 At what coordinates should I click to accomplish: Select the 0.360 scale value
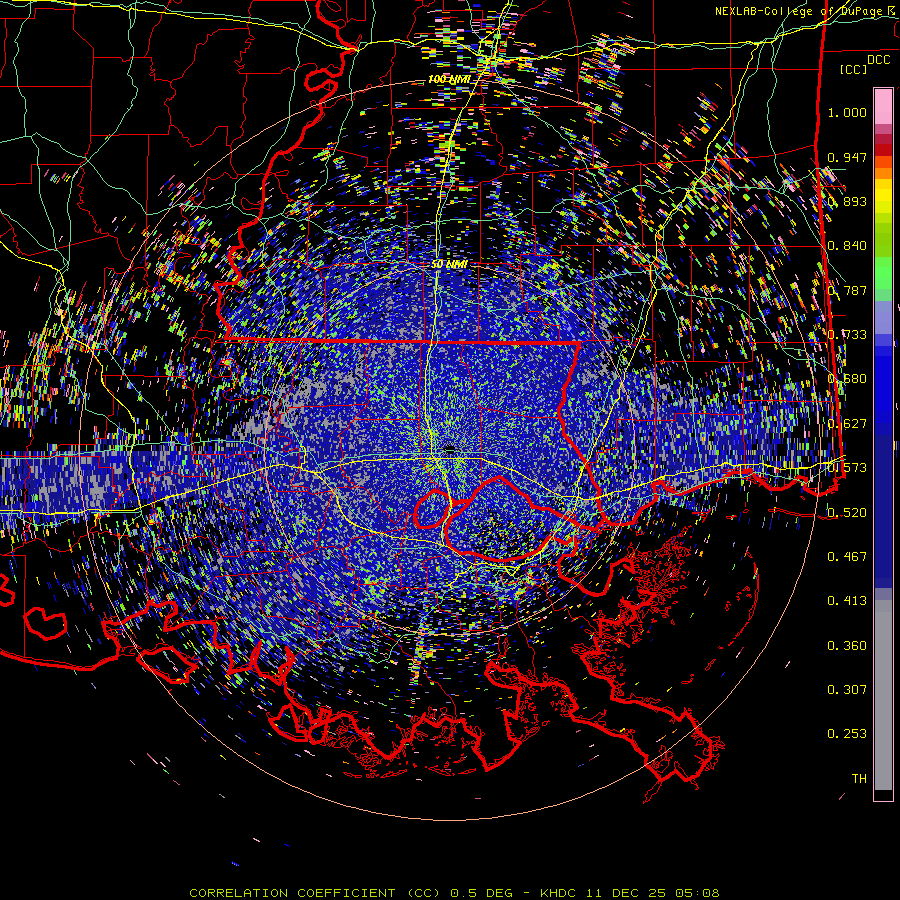pos(847,646)
